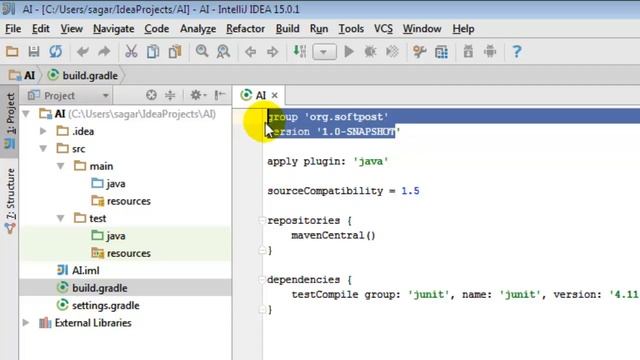Click the Help question mark icon
Screen dimensions: 640x360
click(517, 52)
